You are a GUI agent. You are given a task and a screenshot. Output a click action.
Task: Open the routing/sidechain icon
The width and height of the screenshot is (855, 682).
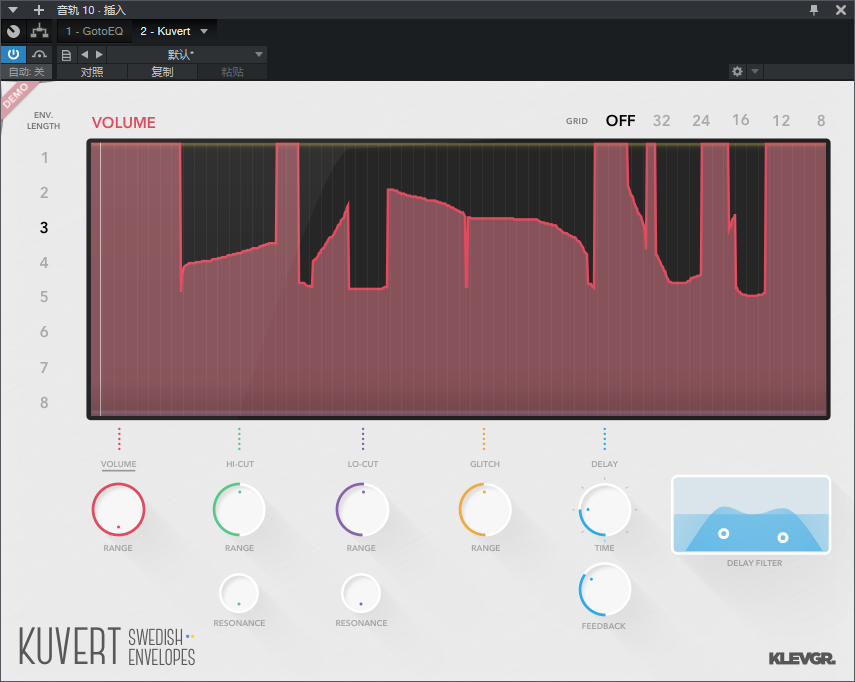[x=39, y=31]
